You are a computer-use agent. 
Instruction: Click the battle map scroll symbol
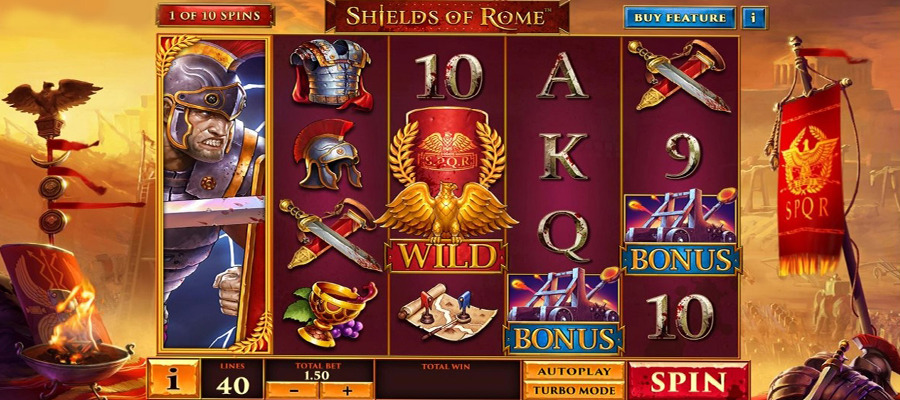[x=448, y=313]
